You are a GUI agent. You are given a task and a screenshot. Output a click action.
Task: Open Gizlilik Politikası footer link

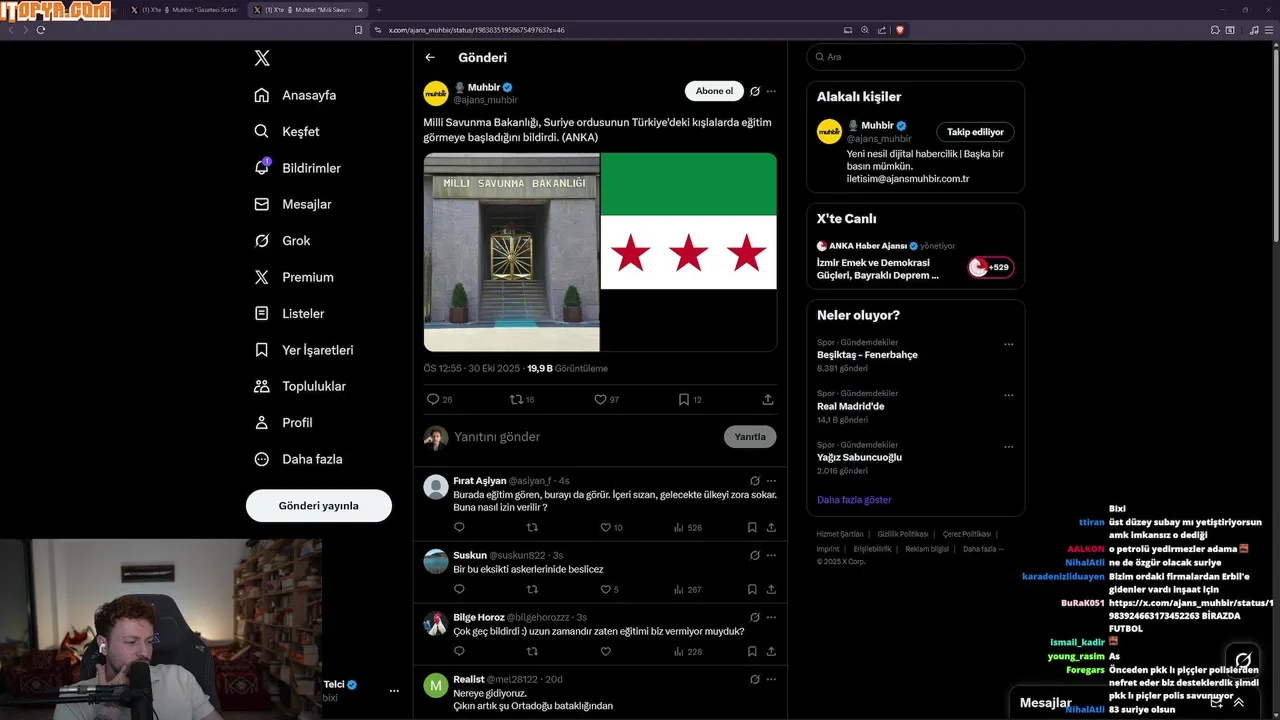tap(903, 534)
